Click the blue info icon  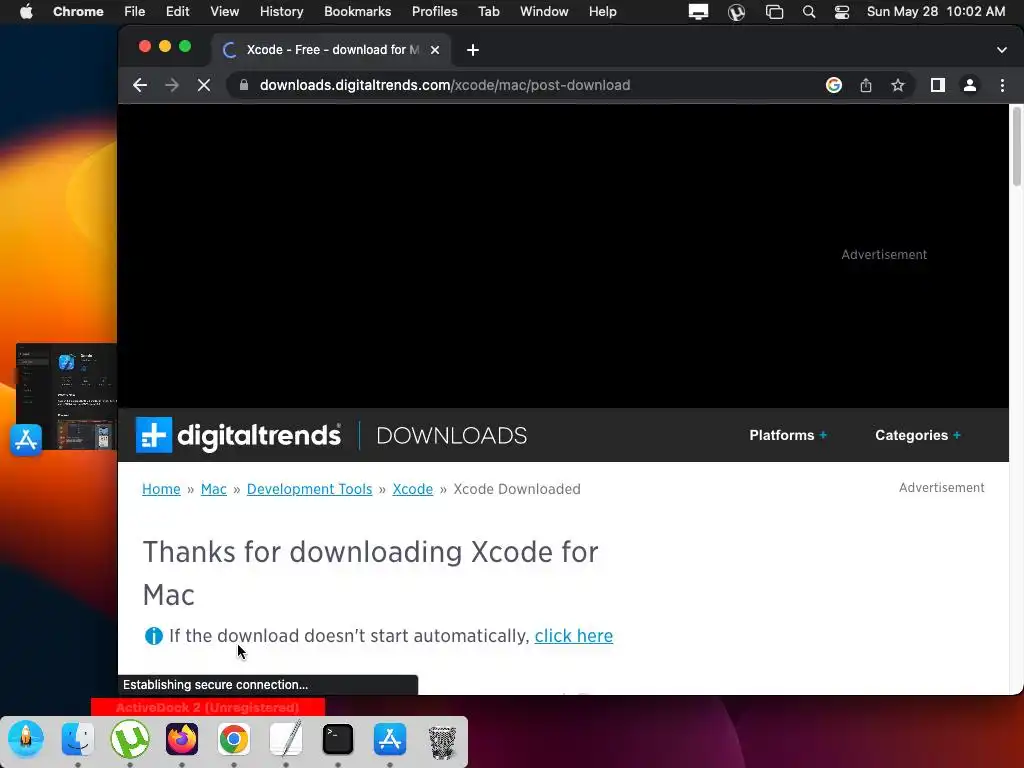(153, 636)
